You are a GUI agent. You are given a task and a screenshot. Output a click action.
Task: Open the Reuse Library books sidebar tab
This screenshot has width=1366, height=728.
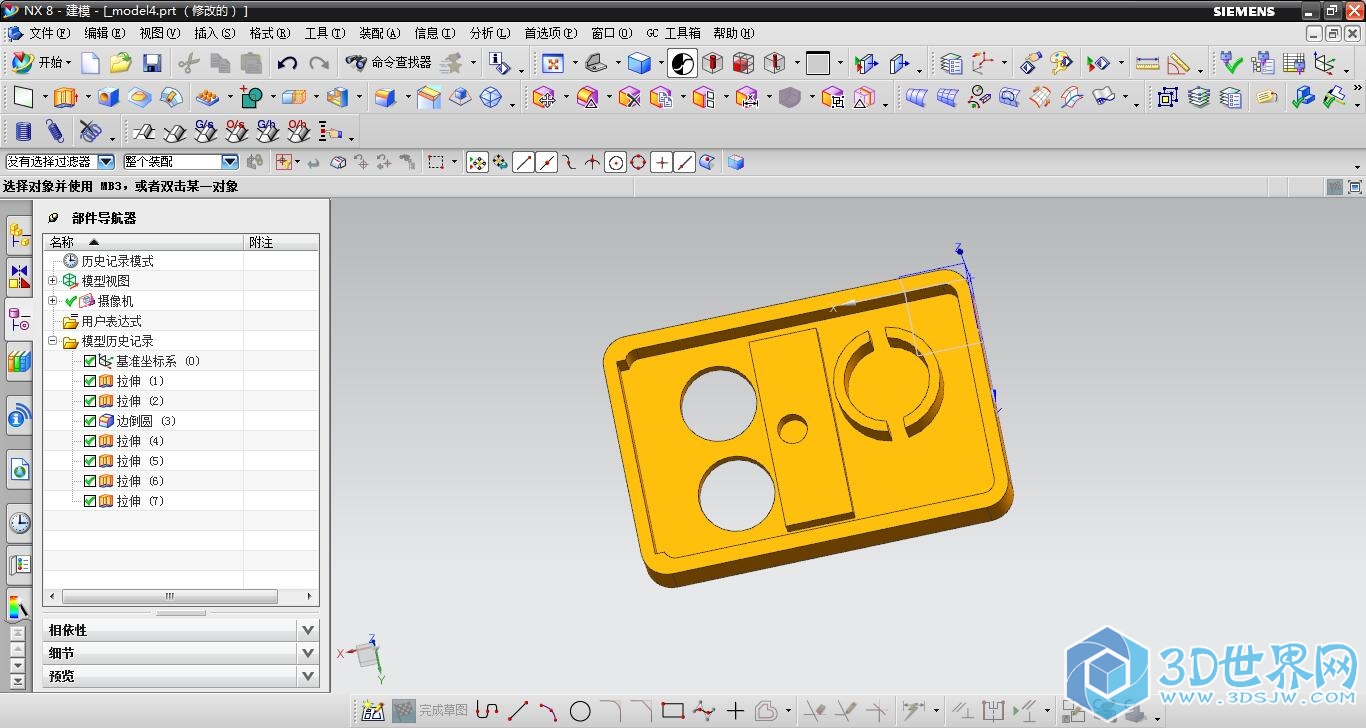click(x=19, y=362)
